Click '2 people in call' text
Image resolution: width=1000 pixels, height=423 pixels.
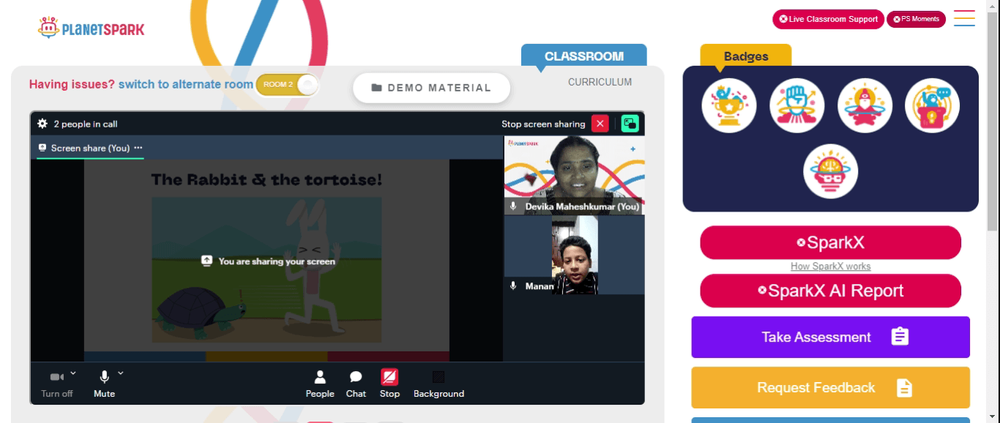click(x=85, y=124)
